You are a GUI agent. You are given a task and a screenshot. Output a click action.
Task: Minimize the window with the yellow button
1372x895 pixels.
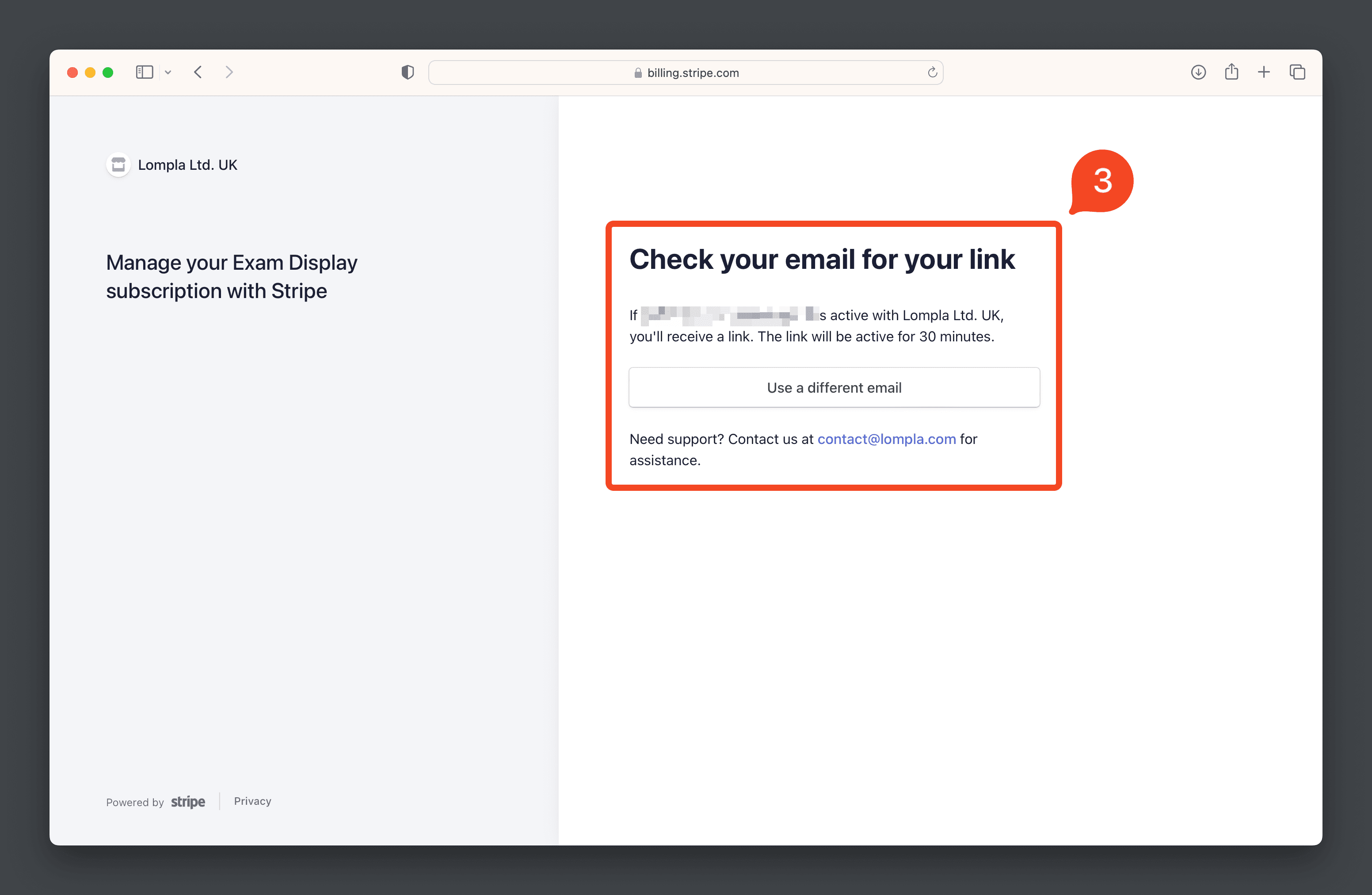pos(90,73)
